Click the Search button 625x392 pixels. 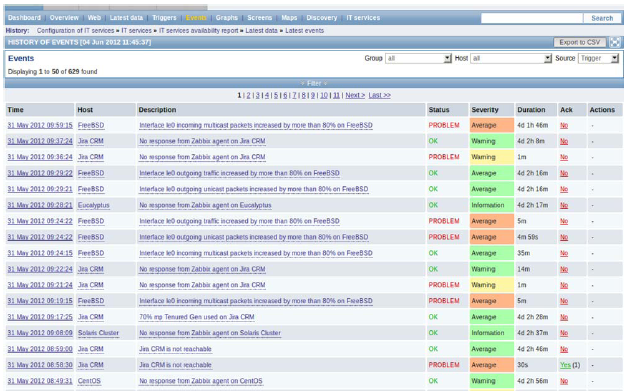tap(602, 18)
